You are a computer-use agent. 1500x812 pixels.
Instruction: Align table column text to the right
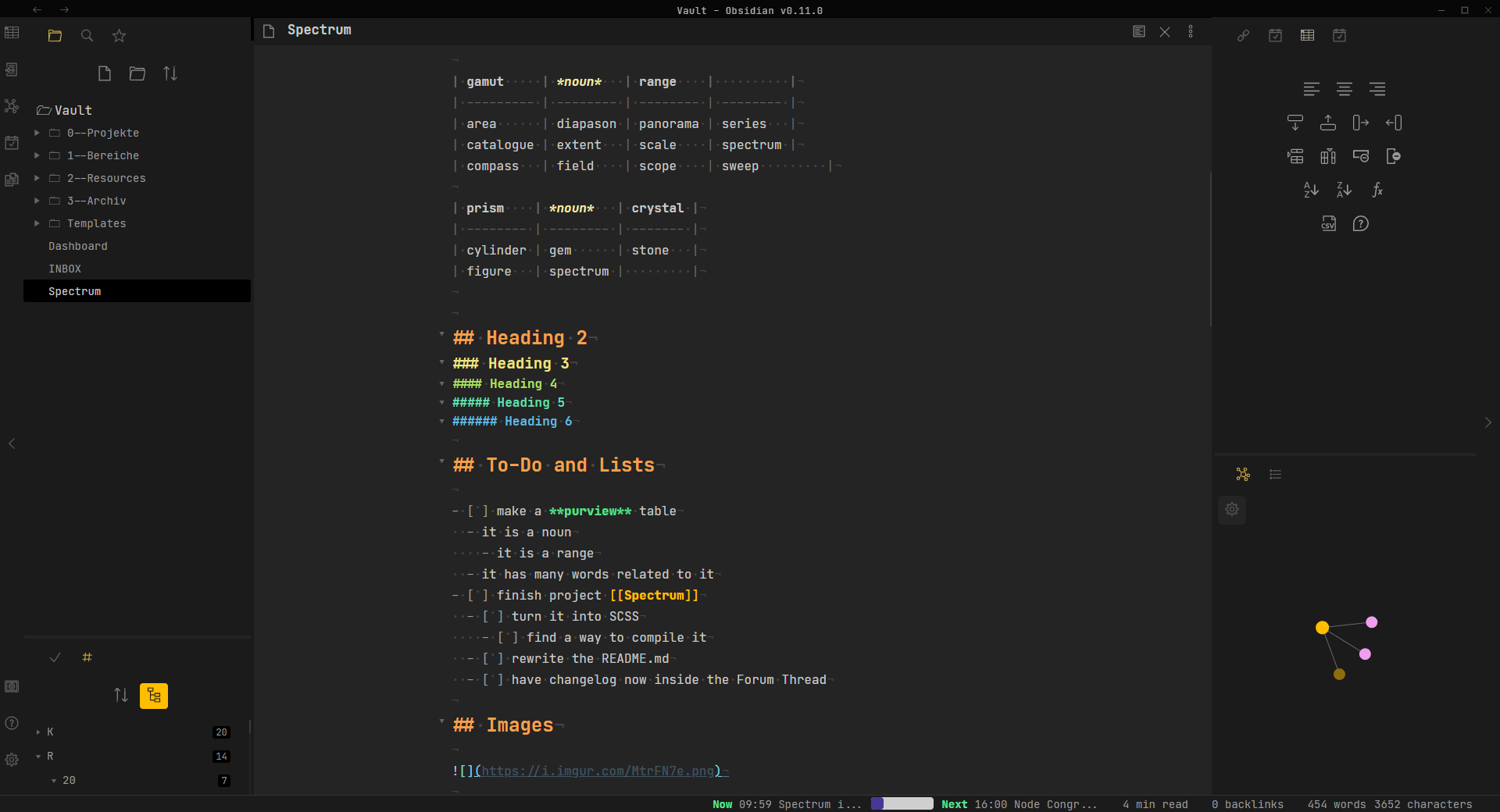pos(1377,89)
